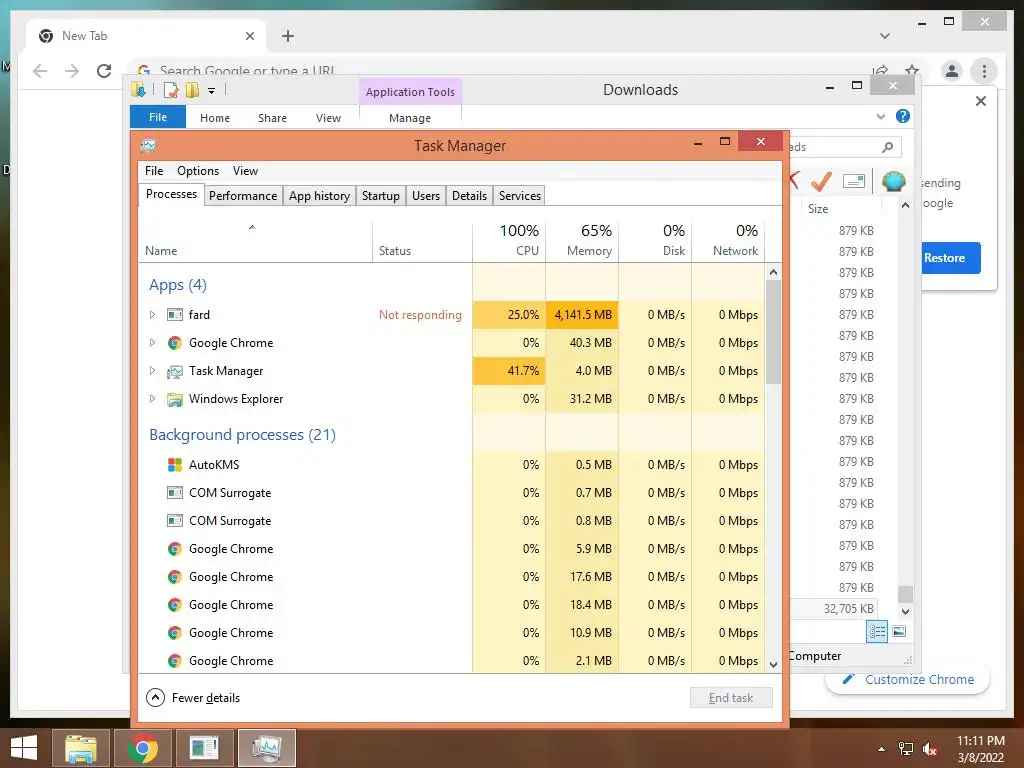Sort processes by CPU column
Screen dimensions: 1024x768
509,240
